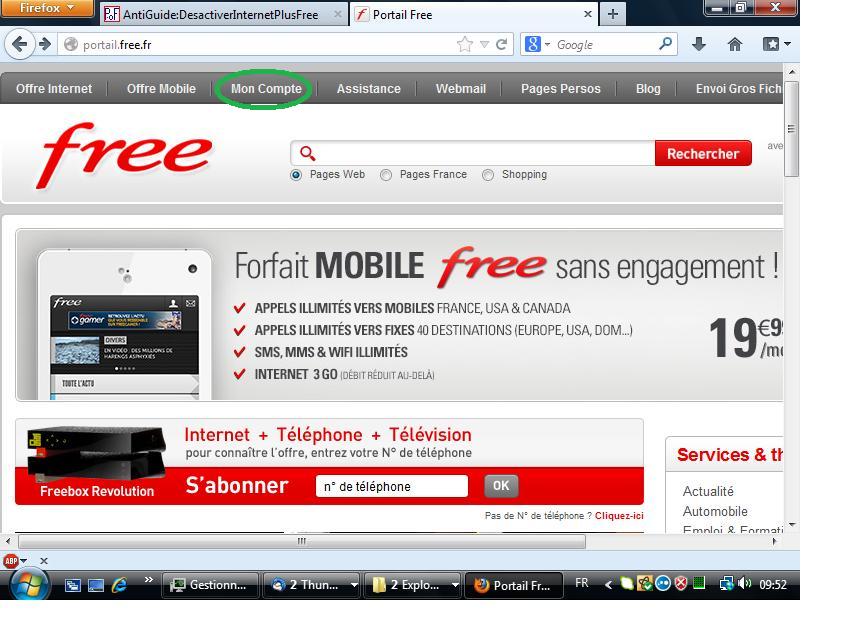This screenshot has height=639, width=856.
Task: Go back with the browser back arrow
Action: (20, 44)
